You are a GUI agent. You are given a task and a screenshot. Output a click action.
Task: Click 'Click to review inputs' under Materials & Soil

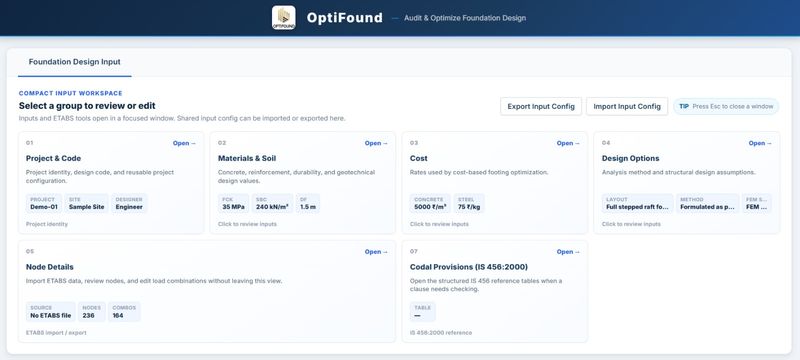247,224
